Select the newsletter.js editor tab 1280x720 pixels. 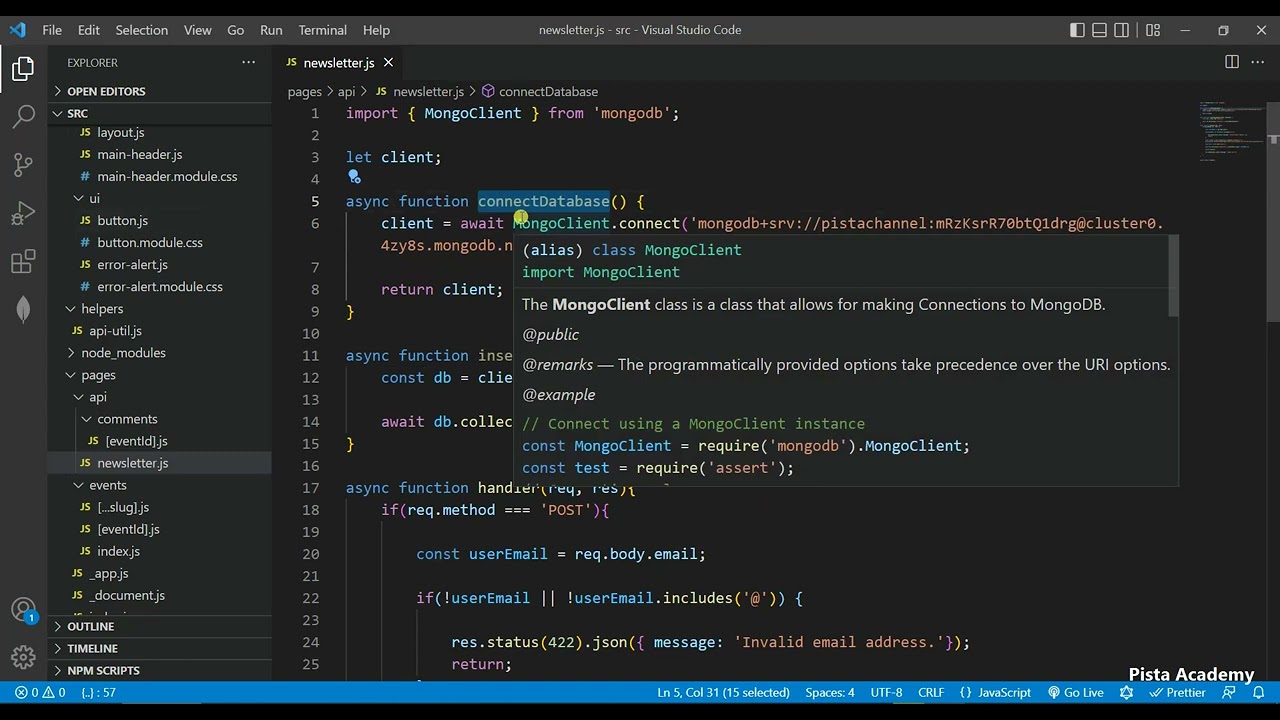tap(339, 63)
